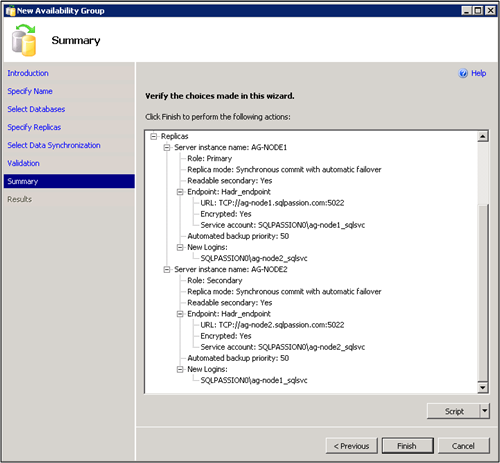Viewport: 500px width, 463px height.
Task: Click the scroll up arrow in the summary list
Action: click(483, 136)
